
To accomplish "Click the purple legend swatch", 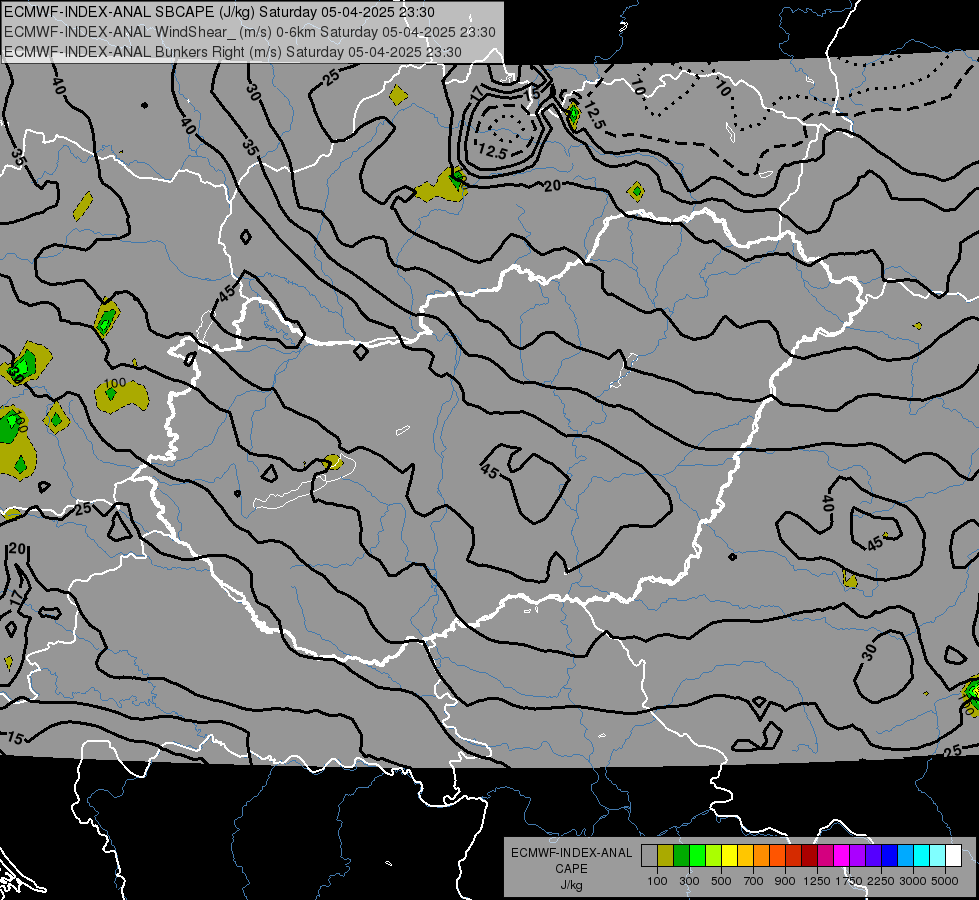I will click(x=858, y=856).
